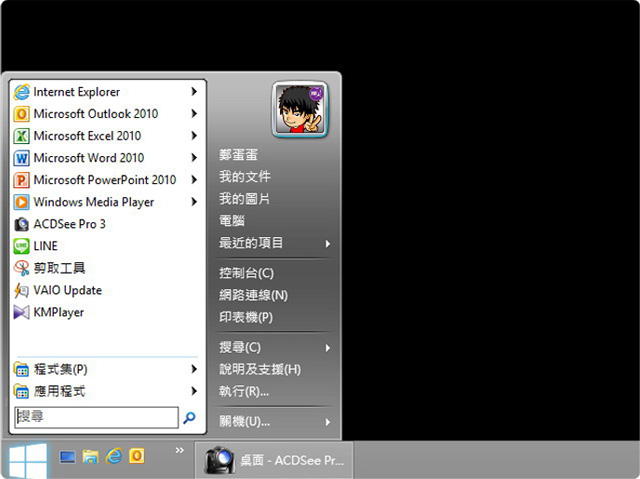Expand the 關機(U) options arrow
The width and height of the screenshot is (640, 479).
tap(327, 422)
